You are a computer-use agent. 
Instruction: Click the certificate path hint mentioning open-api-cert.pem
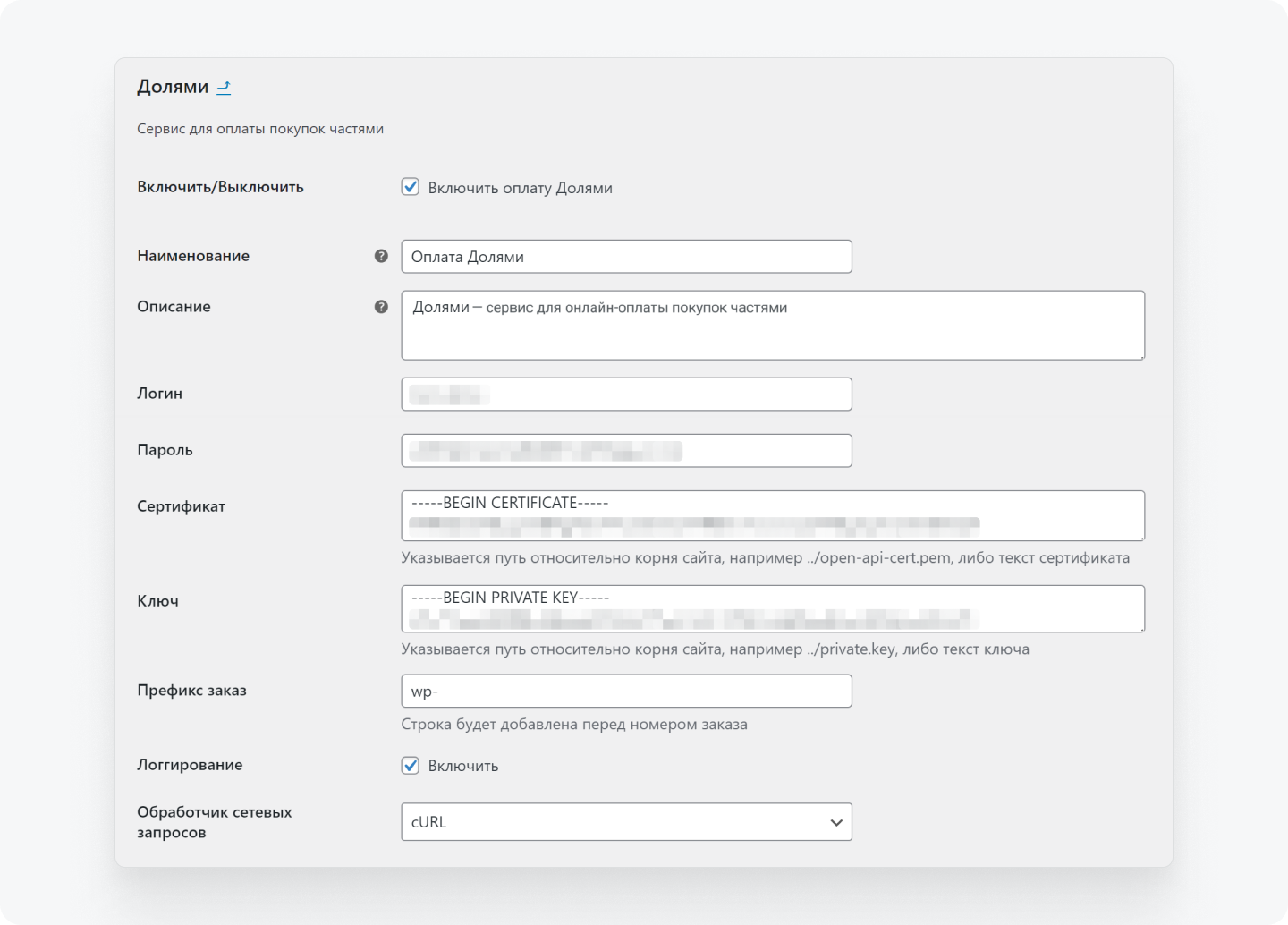point(766,558)
